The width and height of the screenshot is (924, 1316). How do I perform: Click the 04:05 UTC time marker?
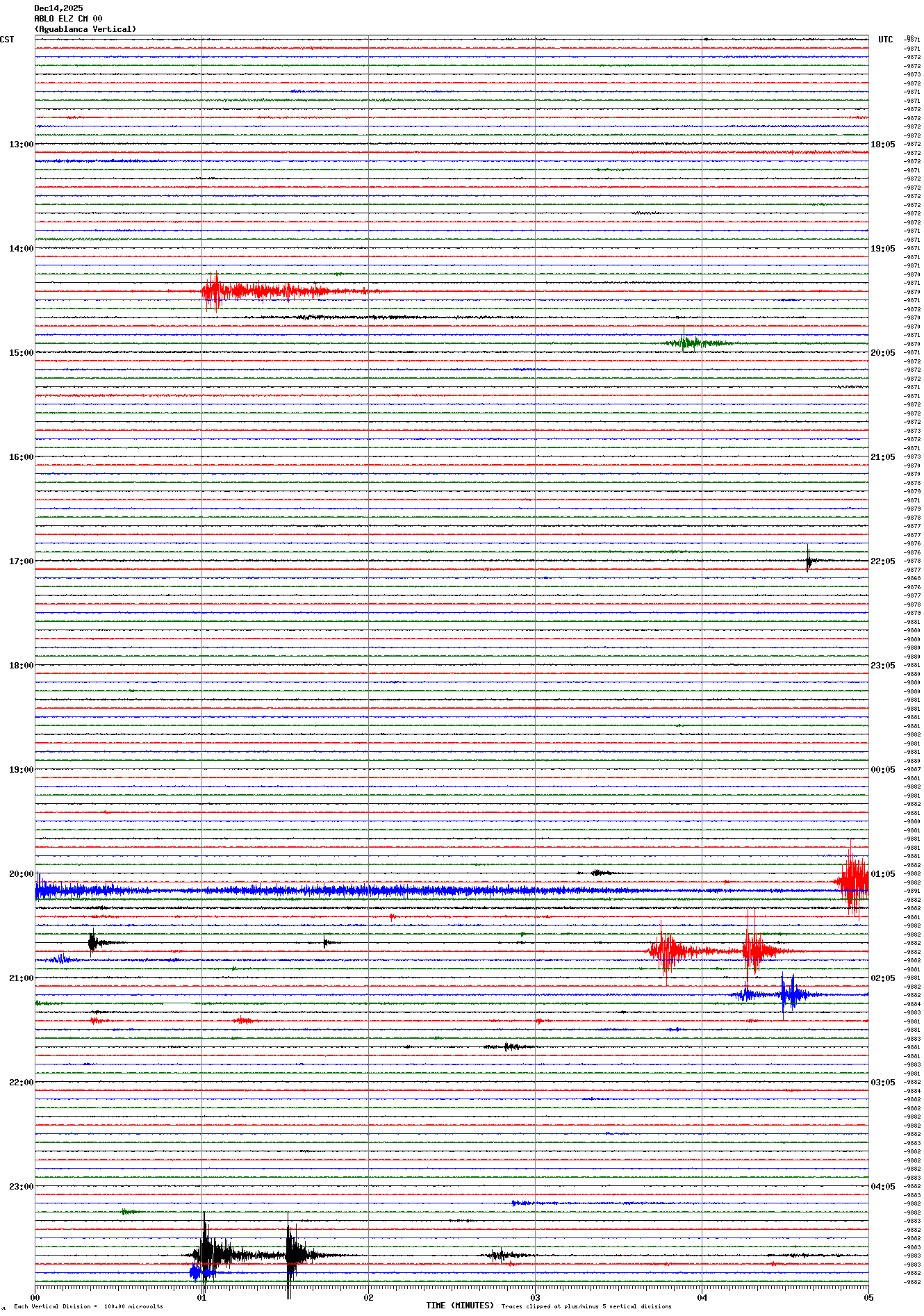[x=882, y=1187]
